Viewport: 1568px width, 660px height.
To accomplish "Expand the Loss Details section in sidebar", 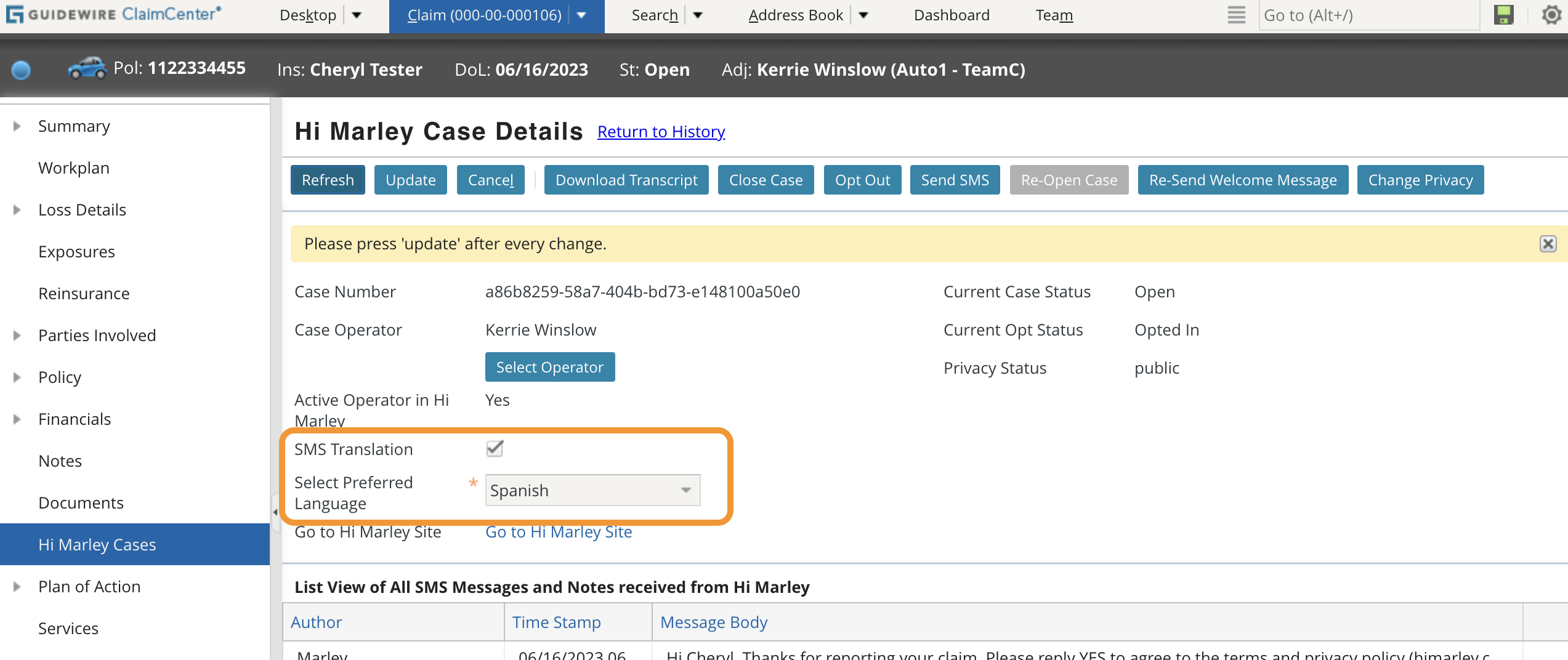I will (16, 209).
